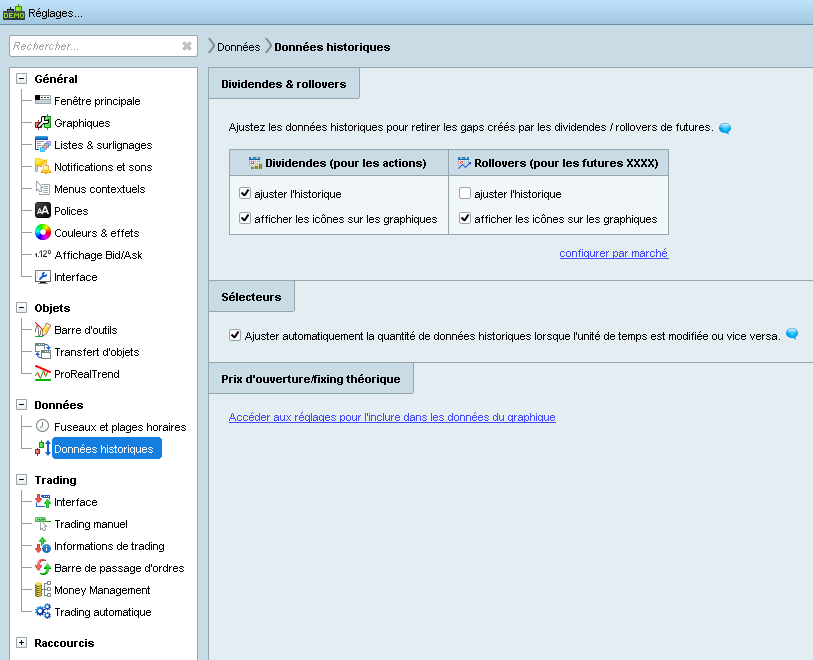Click the Rollovers calendar header icon
Image resolution: width=813 pixels, height=660 pixels.
[x=464, y=163]
